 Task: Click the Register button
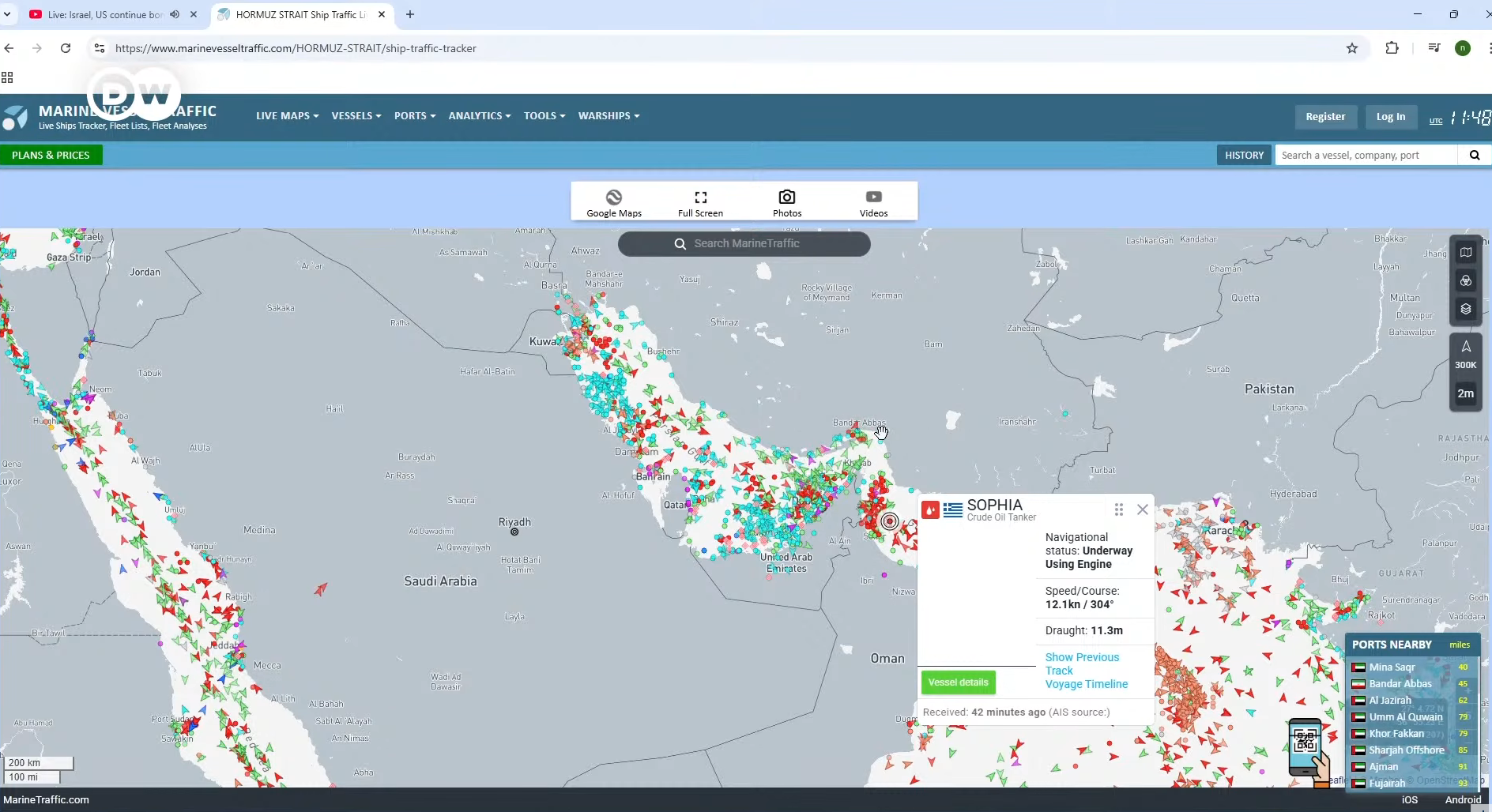[1325, 116]
